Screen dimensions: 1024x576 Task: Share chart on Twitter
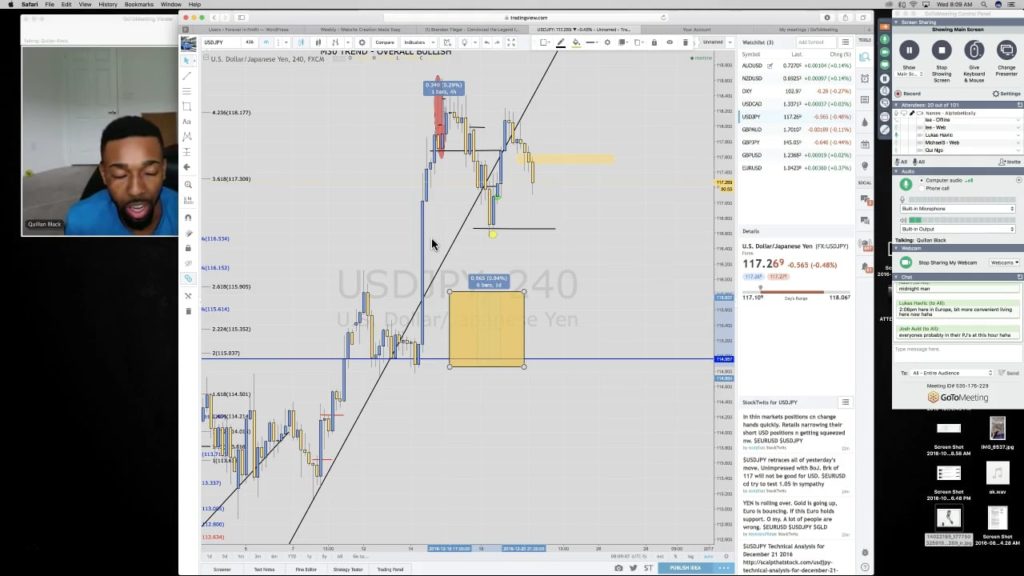click(633, 568)
